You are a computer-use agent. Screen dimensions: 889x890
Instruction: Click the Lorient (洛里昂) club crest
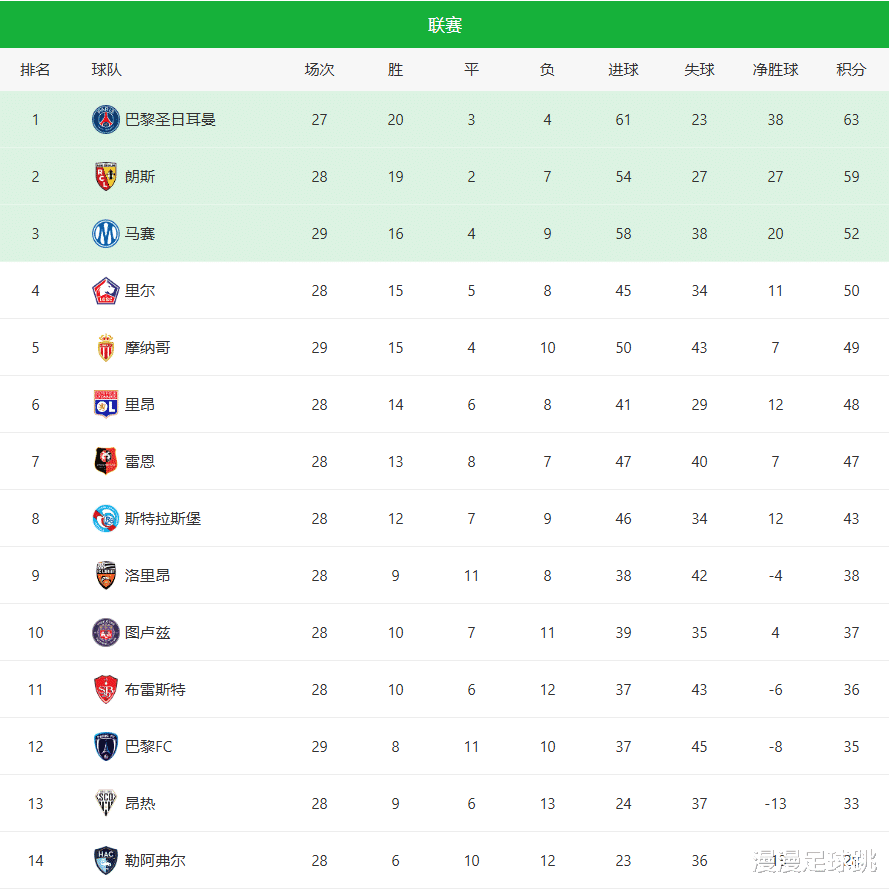pos(106,576)
